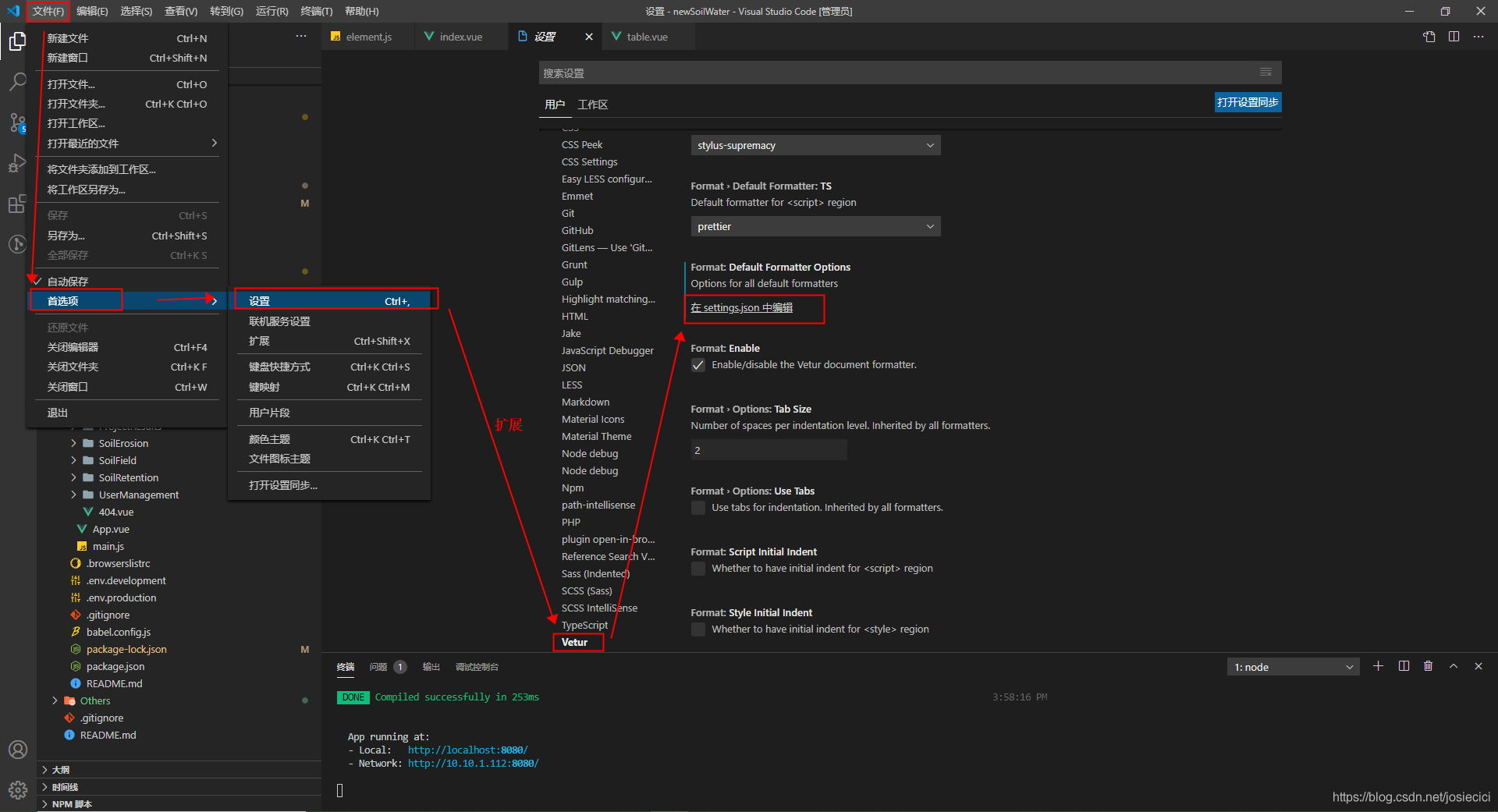Viewport: 1498px width, 812px height.
Task: Click Edit in settings.json link
Action: (741, 307)
